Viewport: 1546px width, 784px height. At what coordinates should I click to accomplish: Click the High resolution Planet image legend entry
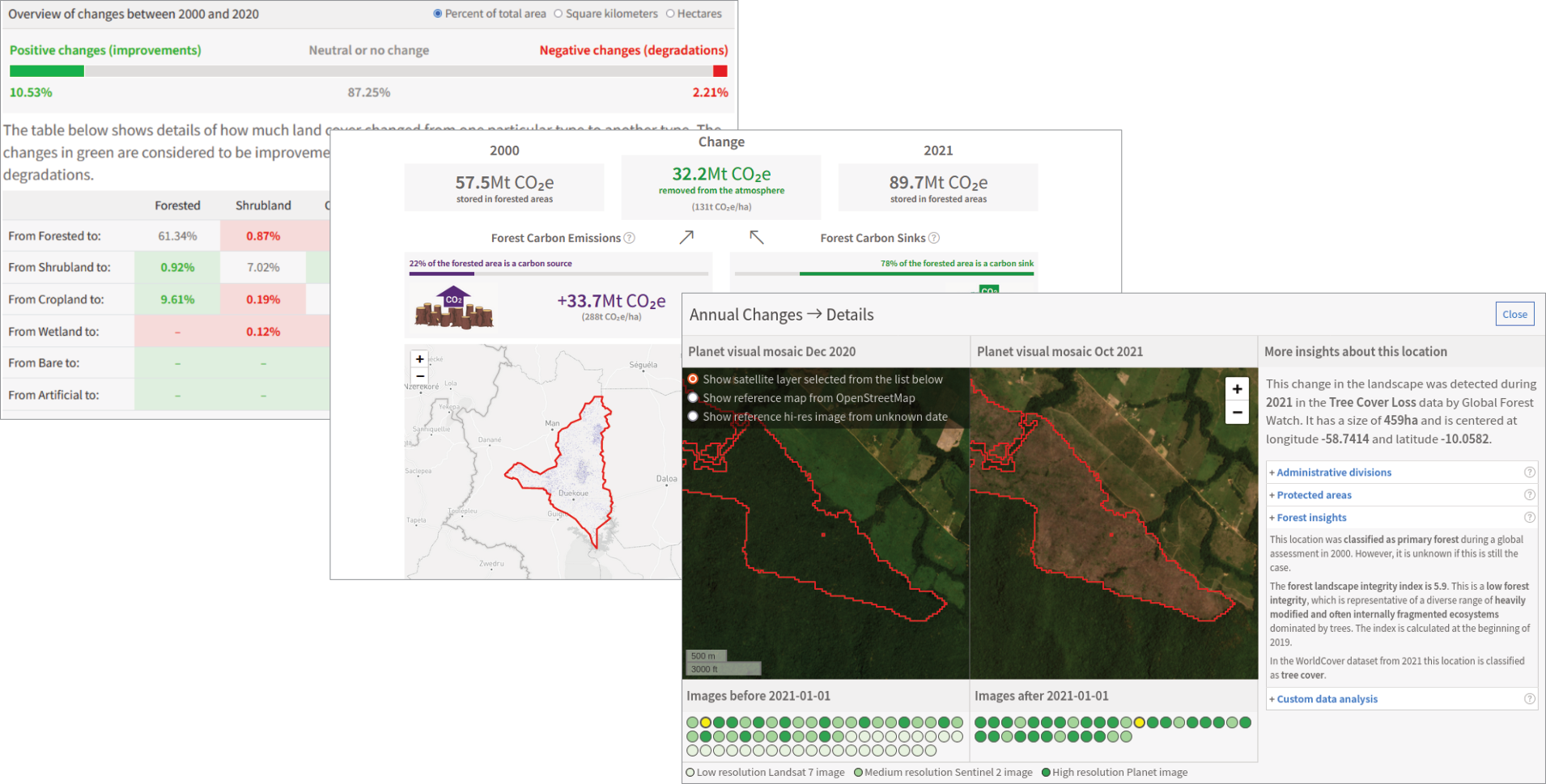pos(1115,772)
